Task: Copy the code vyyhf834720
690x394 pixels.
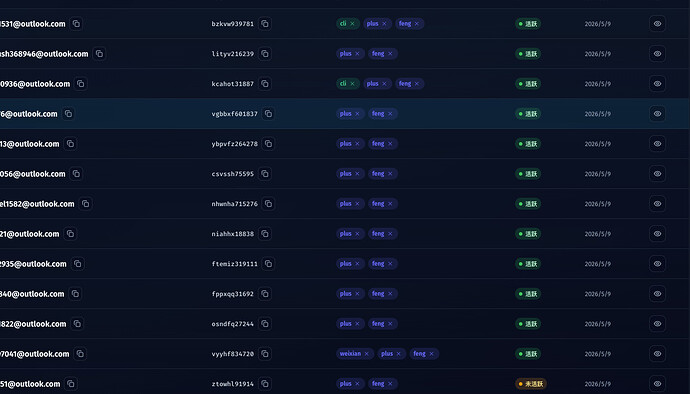Action: (x=265, y=353)
